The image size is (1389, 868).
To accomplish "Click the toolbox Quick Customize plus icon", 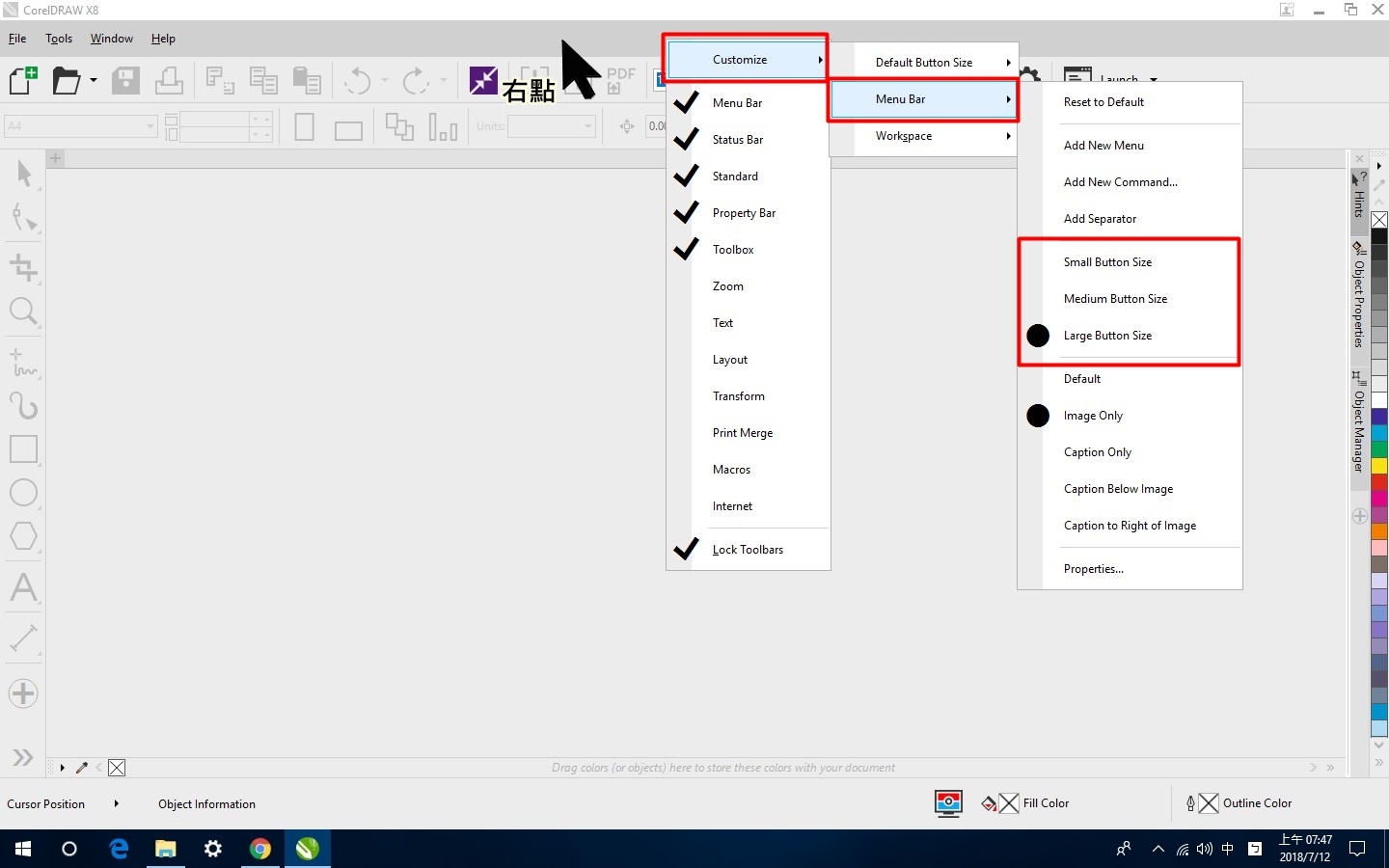I will click(x=23, y=693).
